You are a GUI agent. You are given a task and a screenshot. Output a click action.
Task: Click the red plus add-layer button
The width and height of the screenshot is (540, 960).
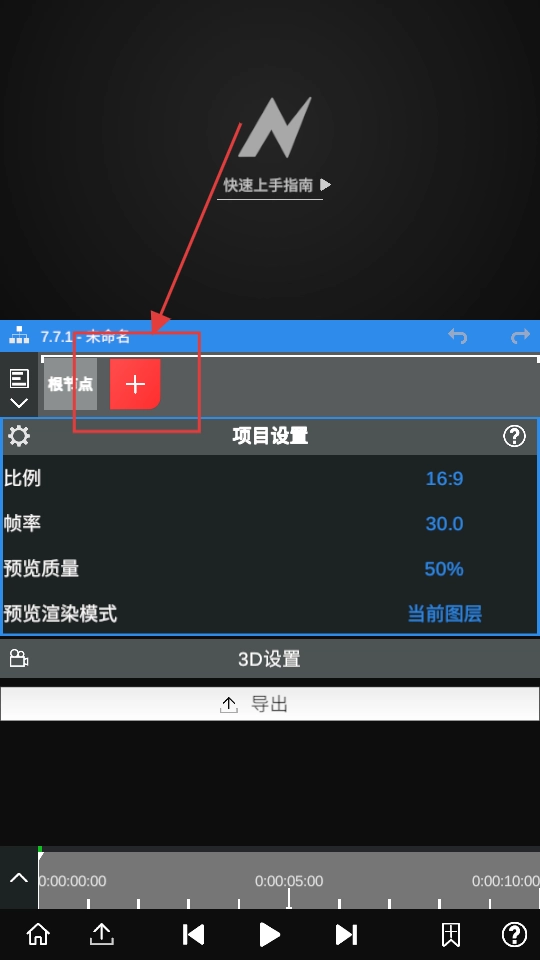(x=135, y=384)
